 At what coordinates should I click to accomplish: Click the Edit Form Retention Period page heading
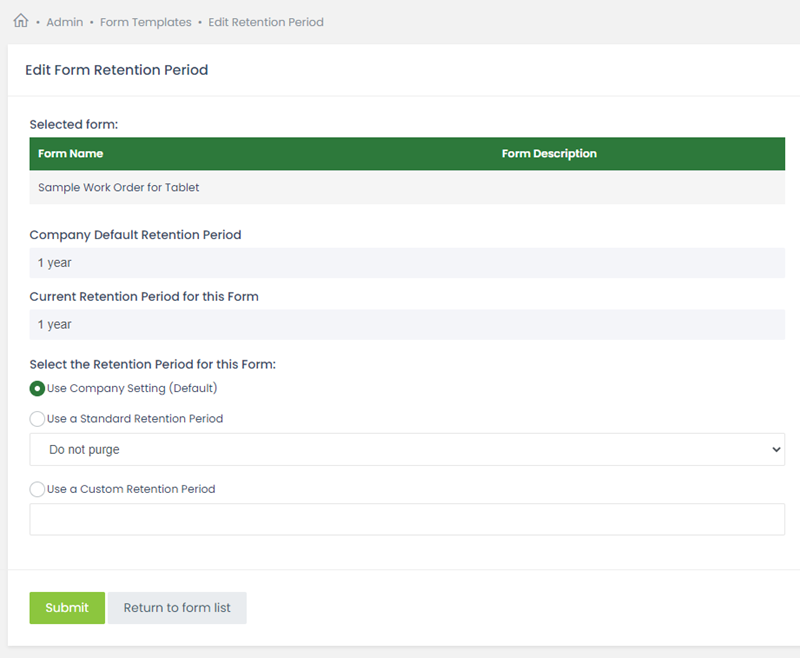click(x=117, y=70)
